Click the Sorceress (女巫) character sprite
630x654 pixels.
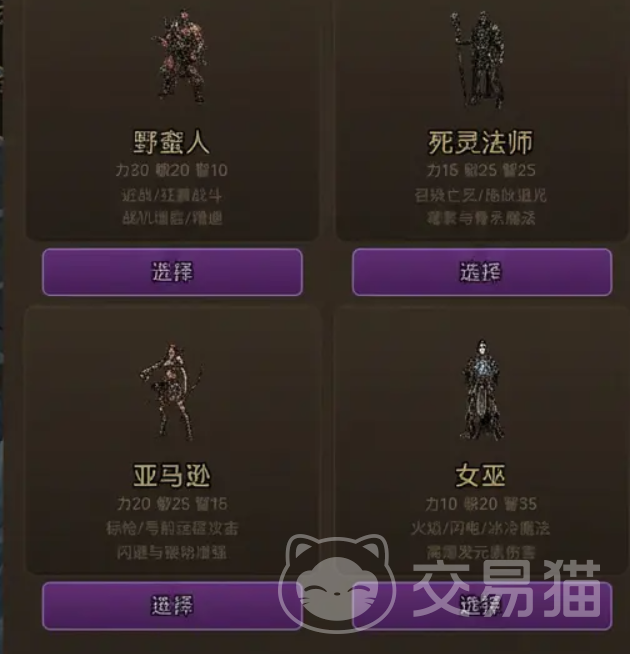click(x=481, y=390)
